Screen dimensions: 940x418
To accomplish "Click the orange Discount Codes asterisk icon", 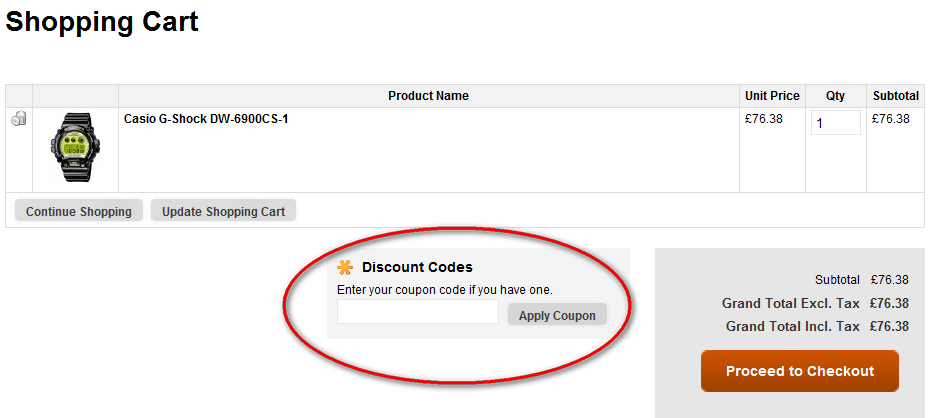I will tap(345, 267).
